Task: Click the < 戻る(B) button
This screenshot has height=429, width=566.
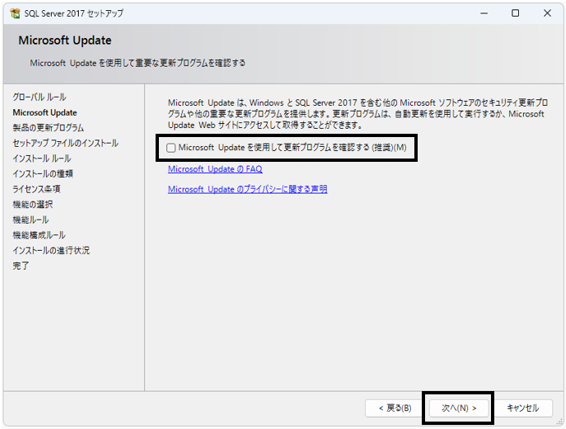Action: (395, 408)
